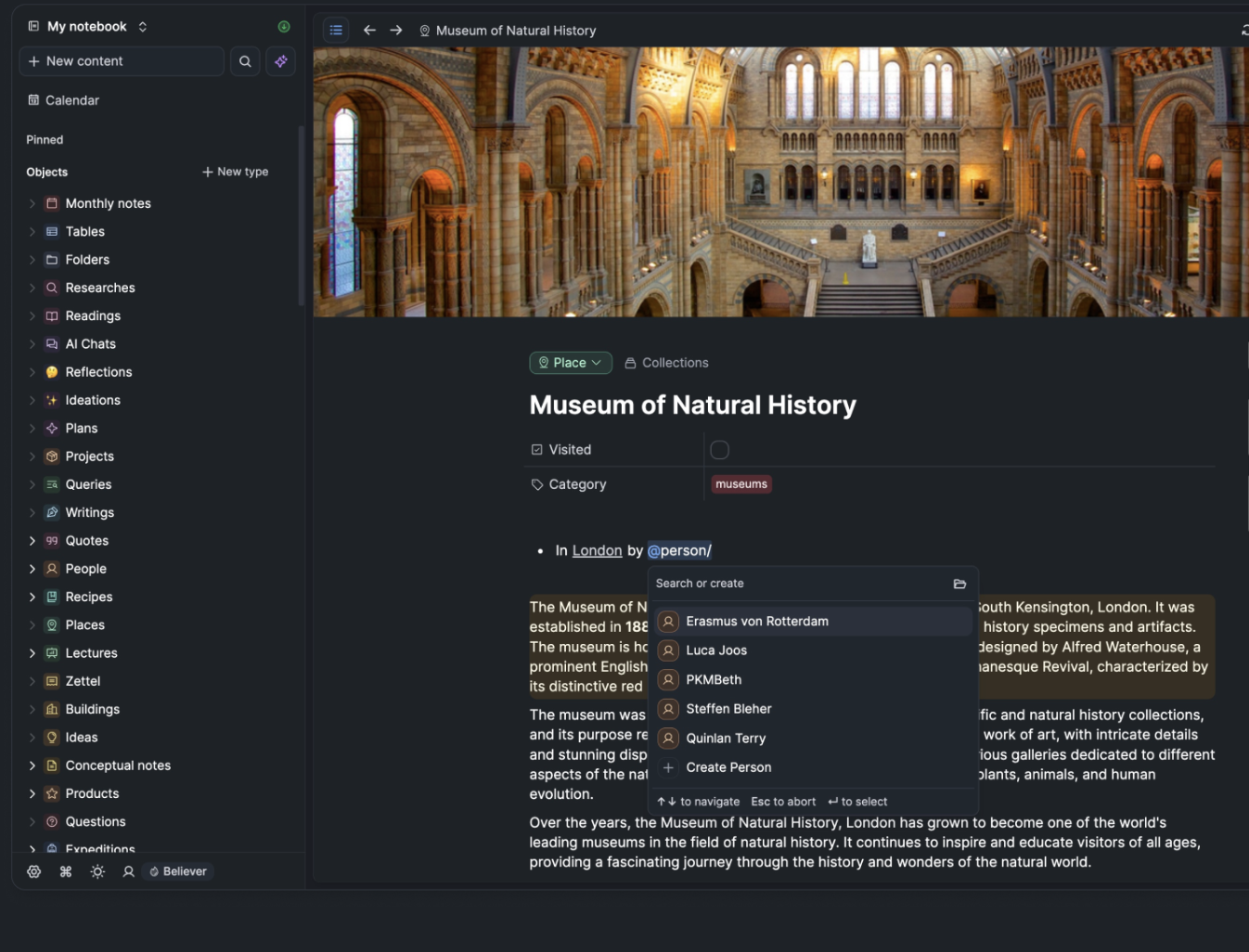This screenshot has height=952, width=1249.
Task: Open the Place type dropdown
Action: click(571, 363)
